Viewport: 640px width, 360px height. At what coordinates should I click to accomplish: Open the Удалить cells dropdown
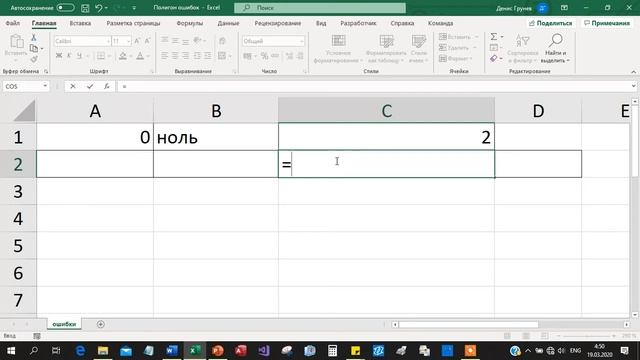[458, 48]
